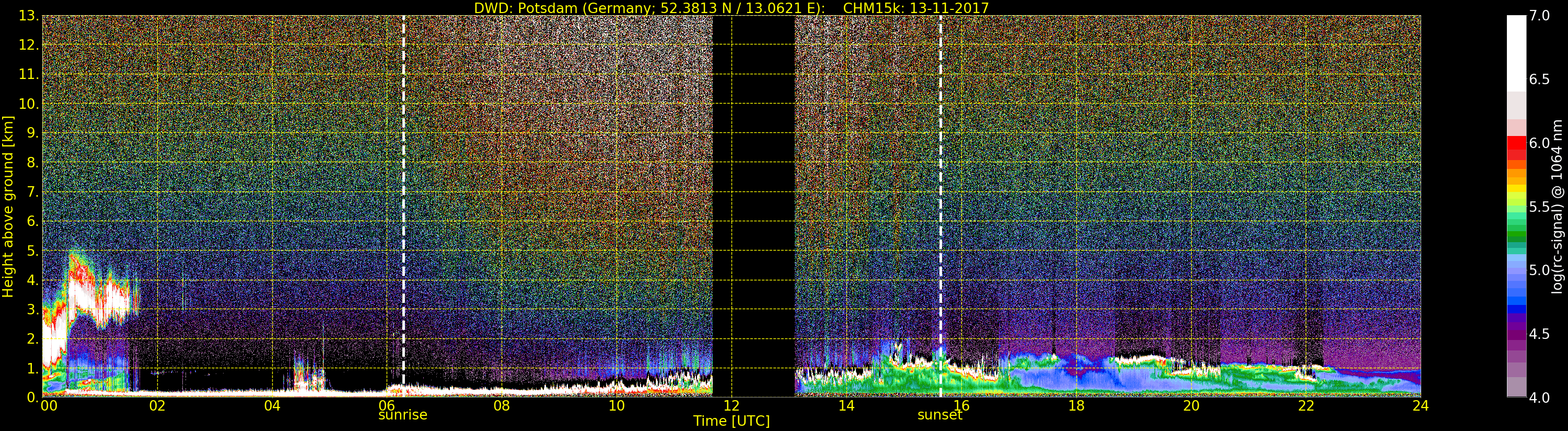1568x431 pixels.
Task: Click the colorbar value '5.5'
Action: pyautogui.click(x=1539, y=207)
